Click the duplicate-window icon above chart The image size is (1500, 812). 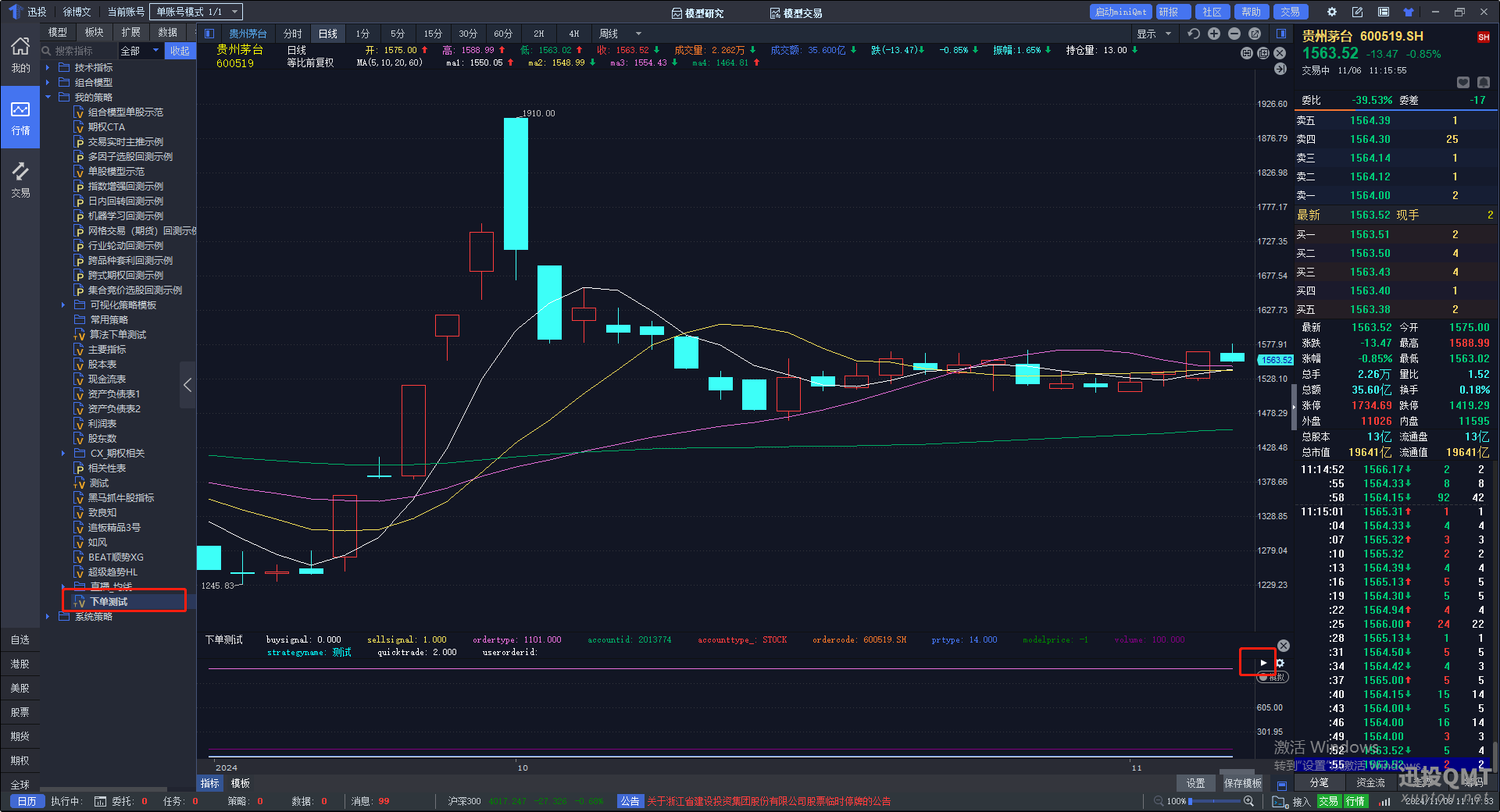[x=1263, y=53]
